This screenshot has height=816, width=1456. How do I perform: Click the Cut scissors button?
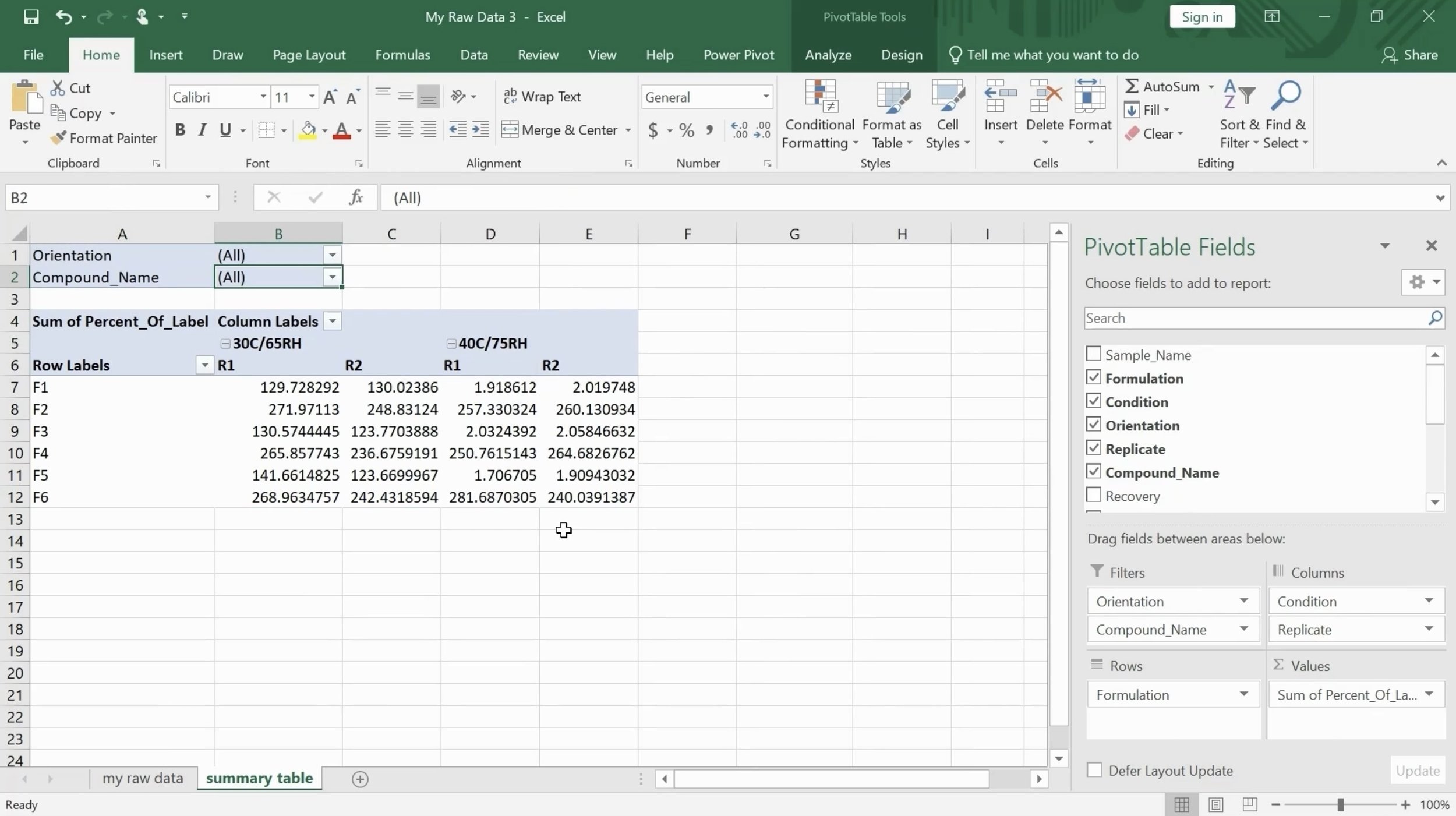click(70, 88)
